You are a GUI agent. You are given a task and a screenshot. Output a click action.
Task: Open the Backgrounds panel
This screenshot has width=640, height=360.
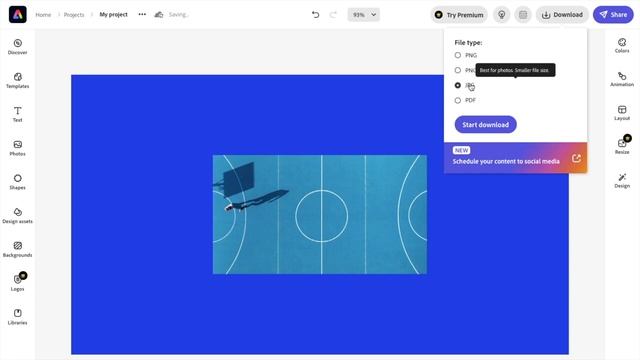[18, 250]
